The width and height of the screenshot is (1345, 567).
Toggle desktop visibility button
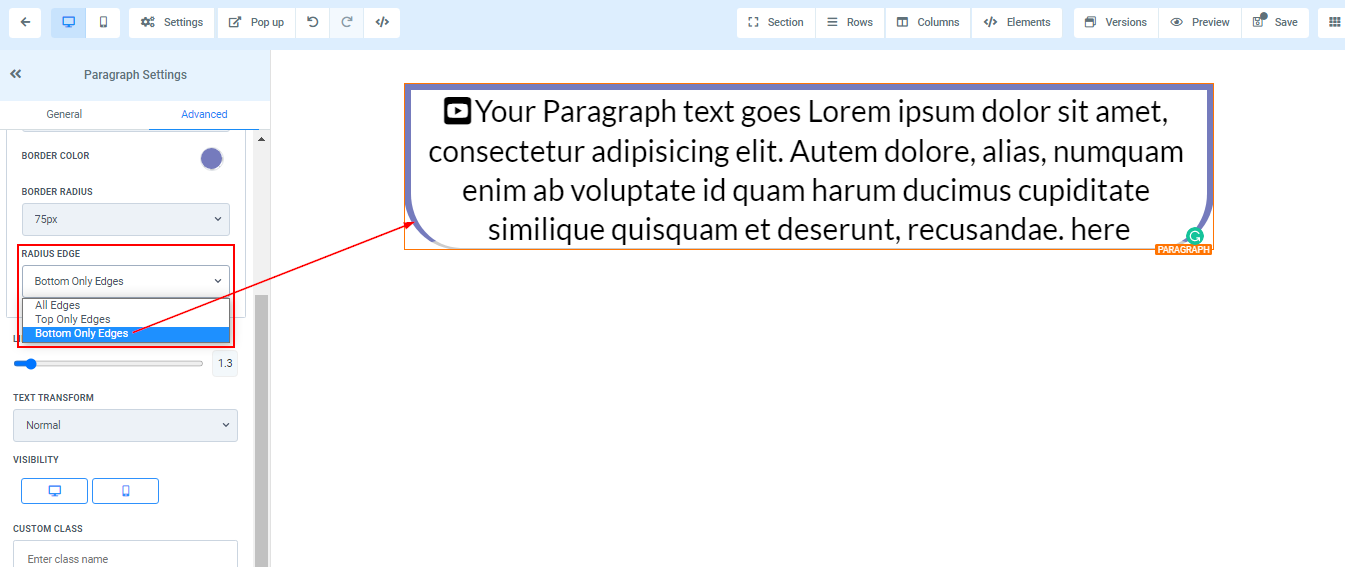pos(55,491)
